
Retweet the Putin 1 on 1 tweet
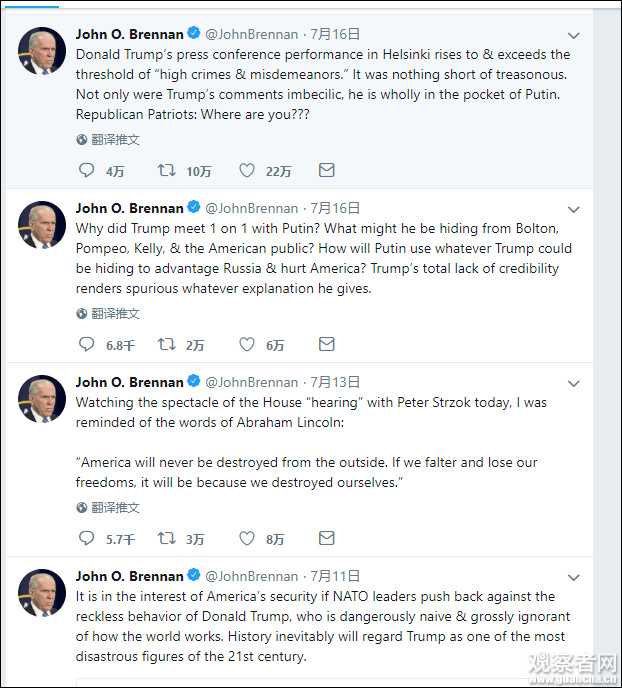pos(167,345)
